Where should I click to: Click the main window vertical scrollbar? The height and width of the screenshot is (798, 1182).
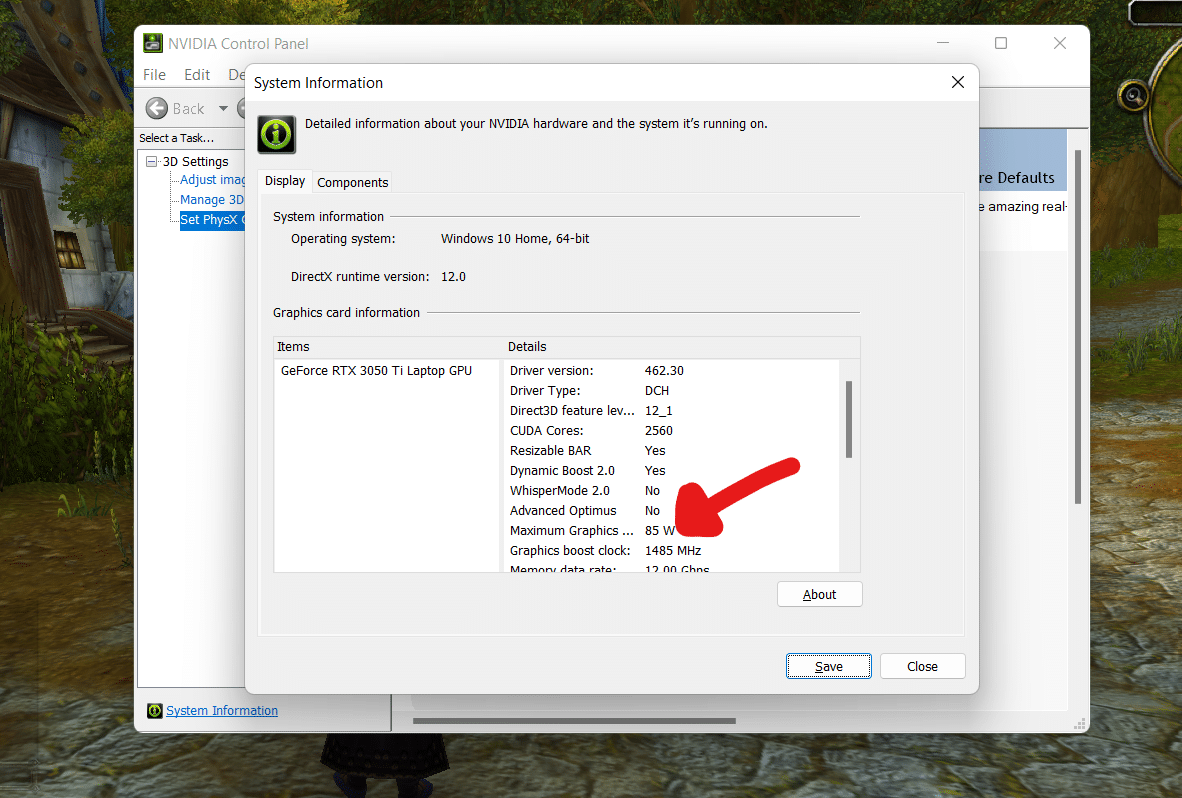coord(1078,326)
